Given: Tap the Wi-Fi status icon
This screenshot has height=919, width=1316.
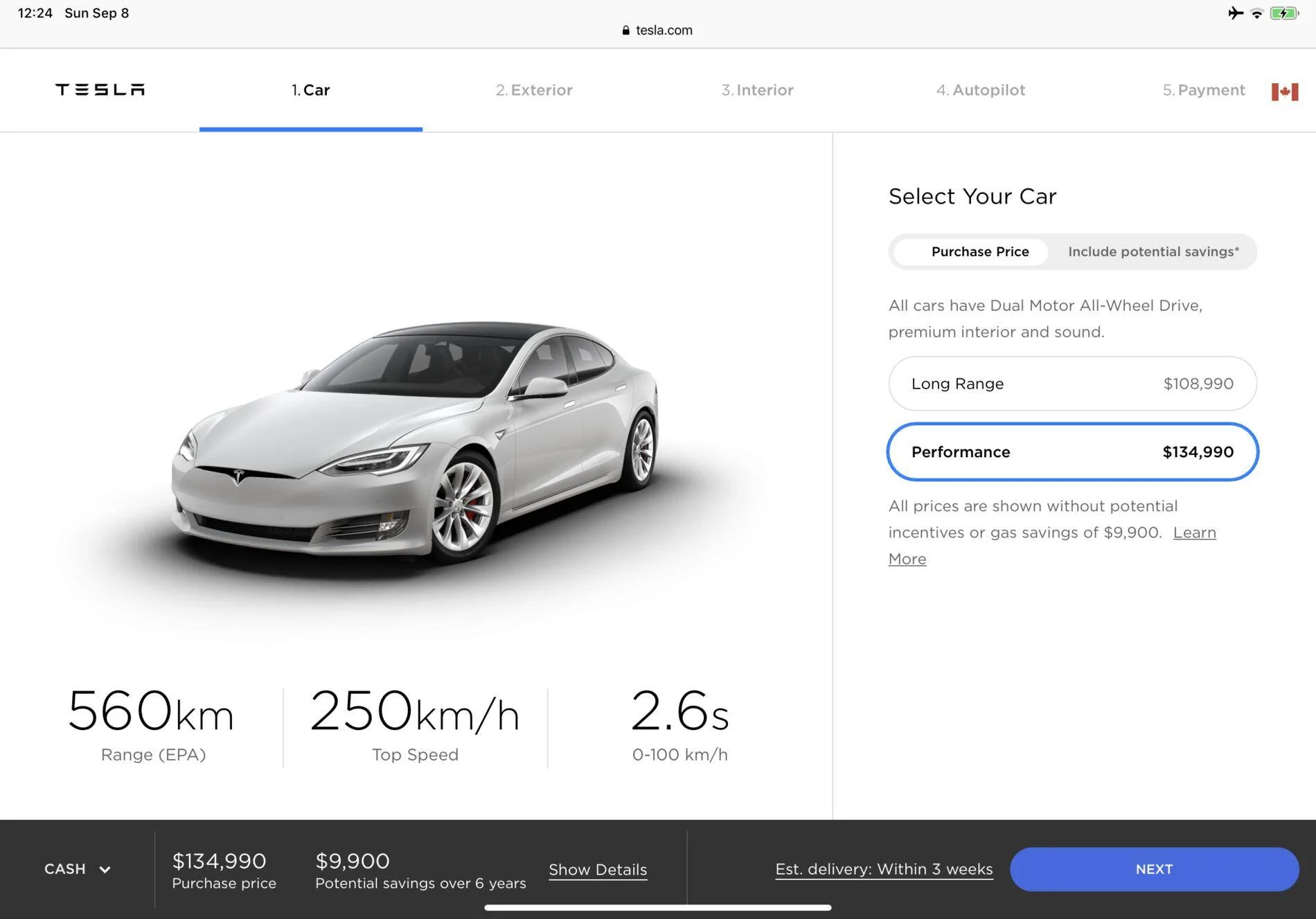Looking at the screenshot, I should click(x=1256, y=13).
